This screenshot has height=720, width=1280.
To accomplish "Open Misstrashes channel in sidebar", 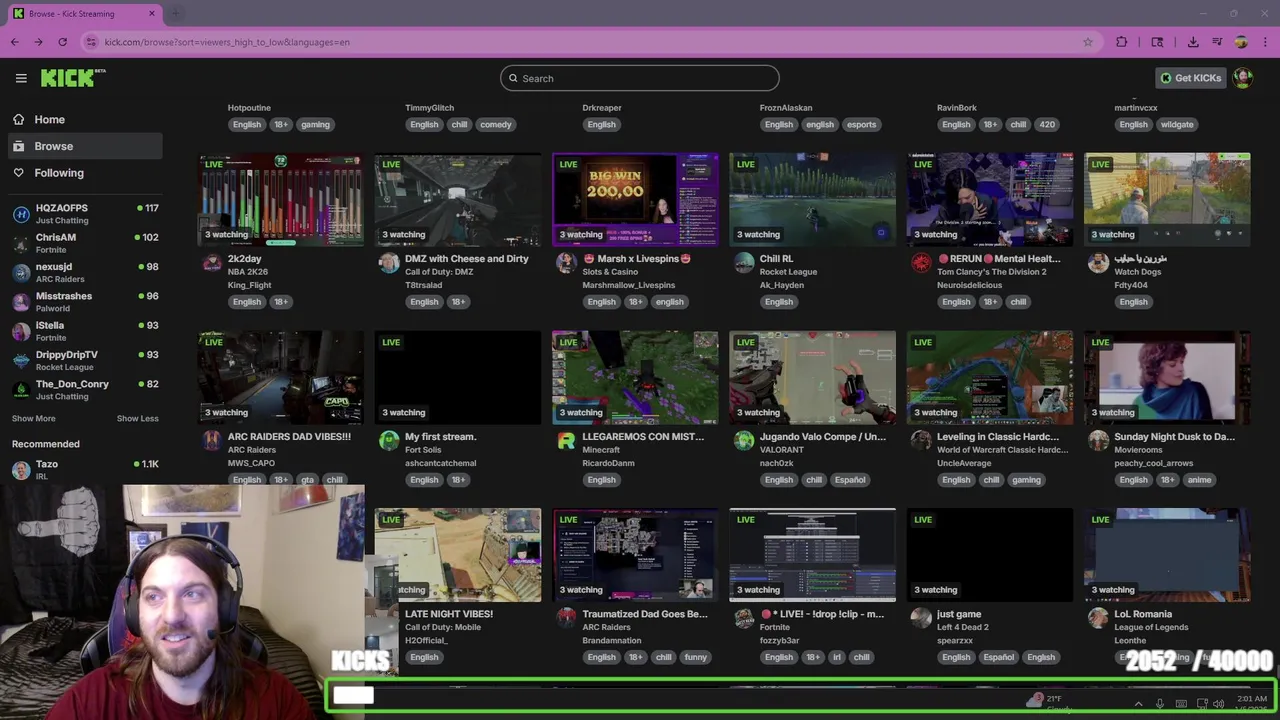I will [85, 302].
